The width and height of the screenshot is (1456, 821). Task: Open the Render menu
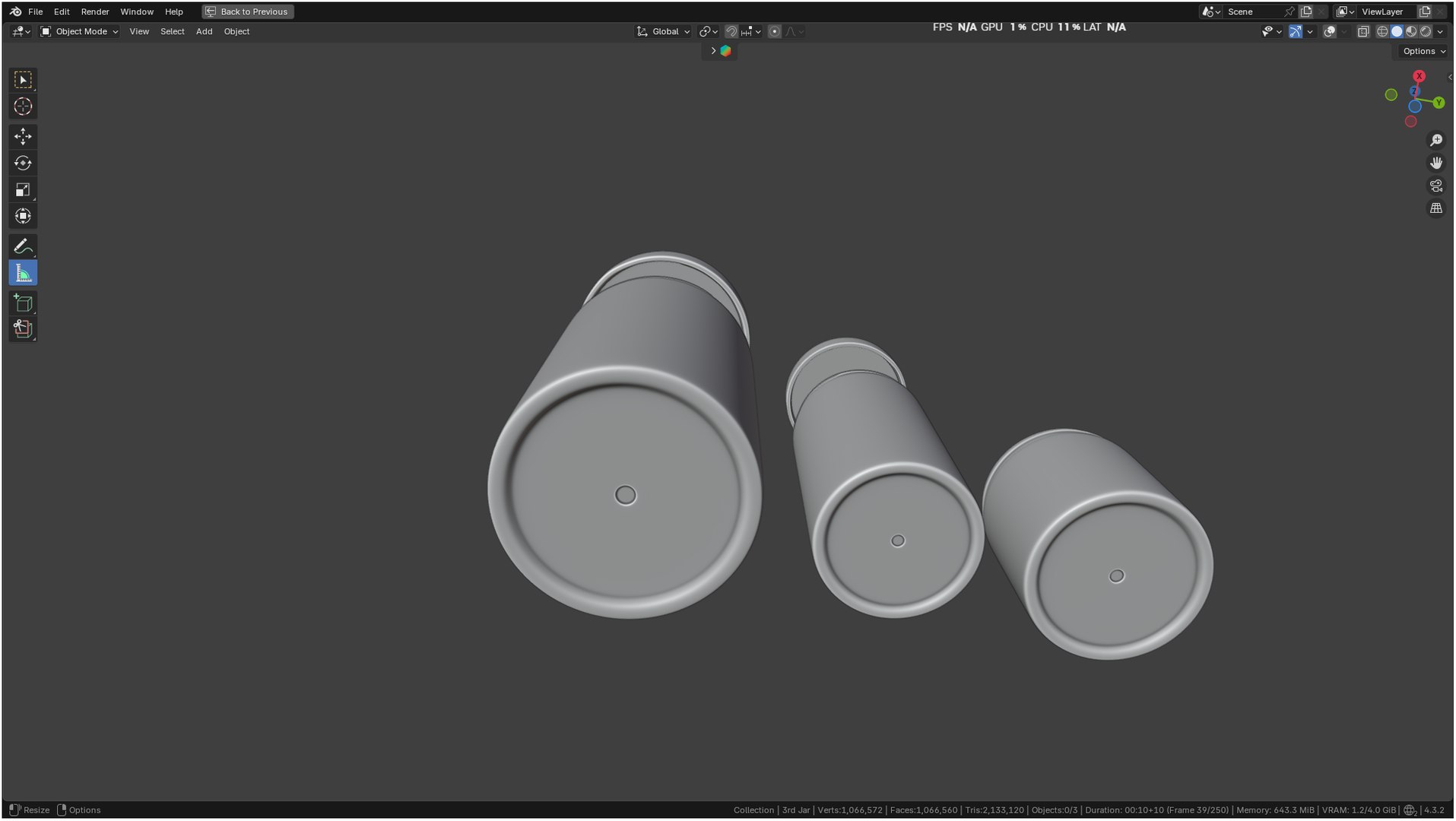pos(95,11)
